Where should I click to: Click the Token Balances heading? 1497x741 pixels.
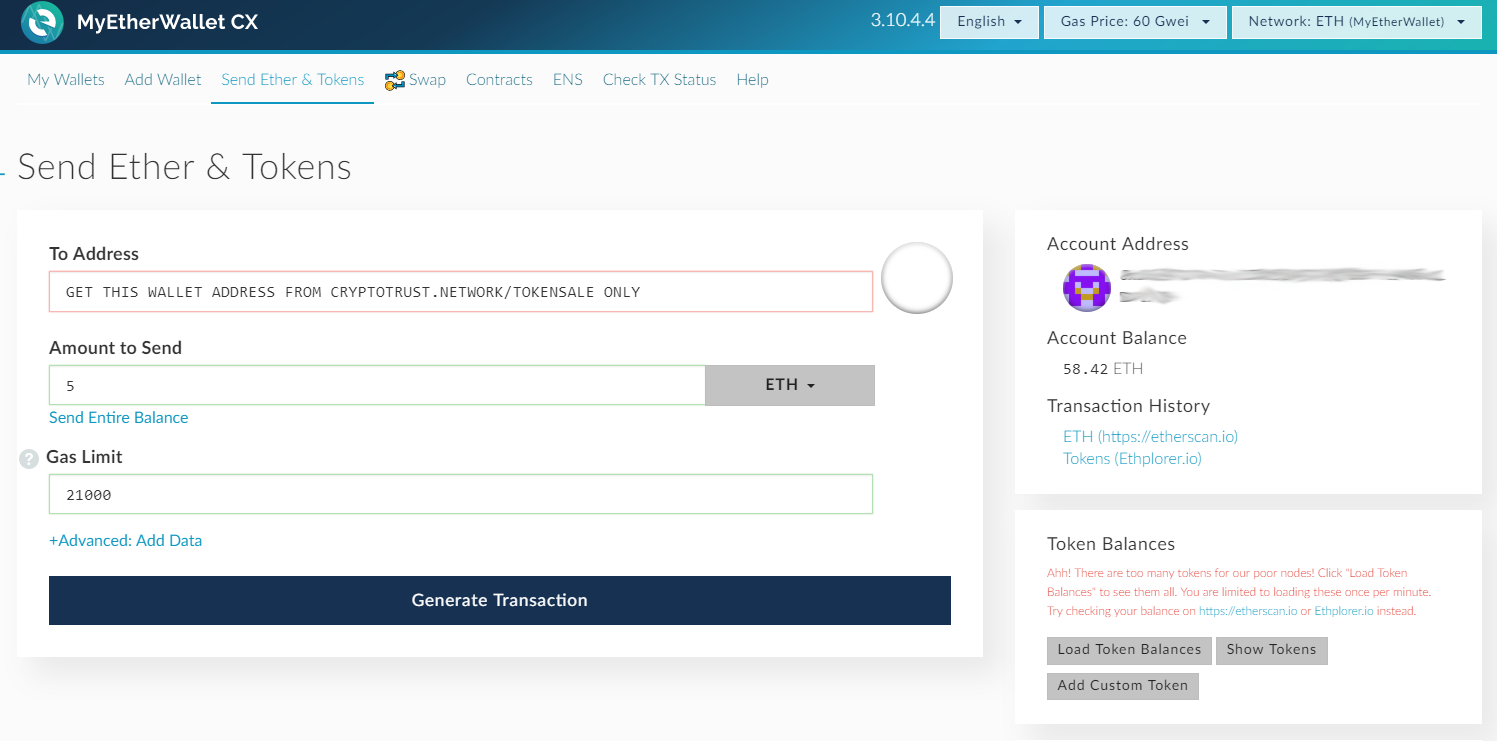[x=1111, y=544]
